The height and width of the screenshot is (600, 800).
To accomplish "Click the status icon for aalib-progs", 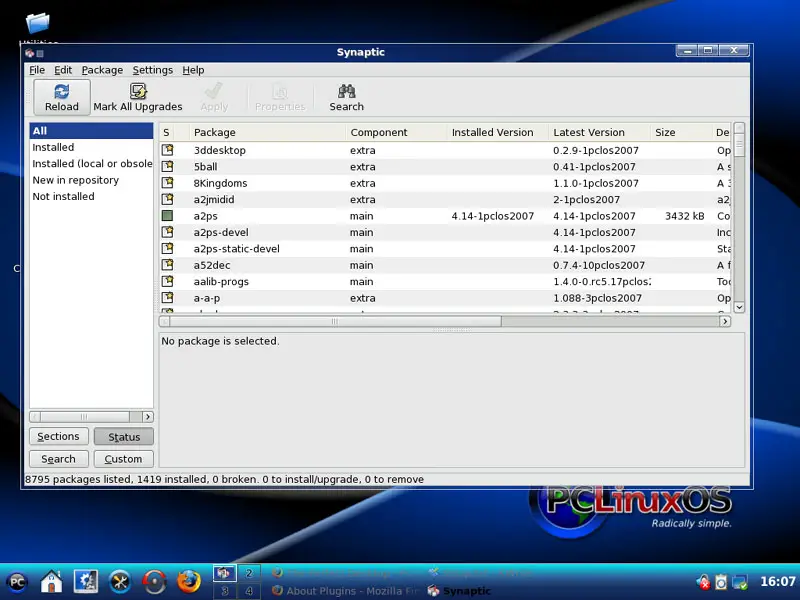I will [167, 281].
